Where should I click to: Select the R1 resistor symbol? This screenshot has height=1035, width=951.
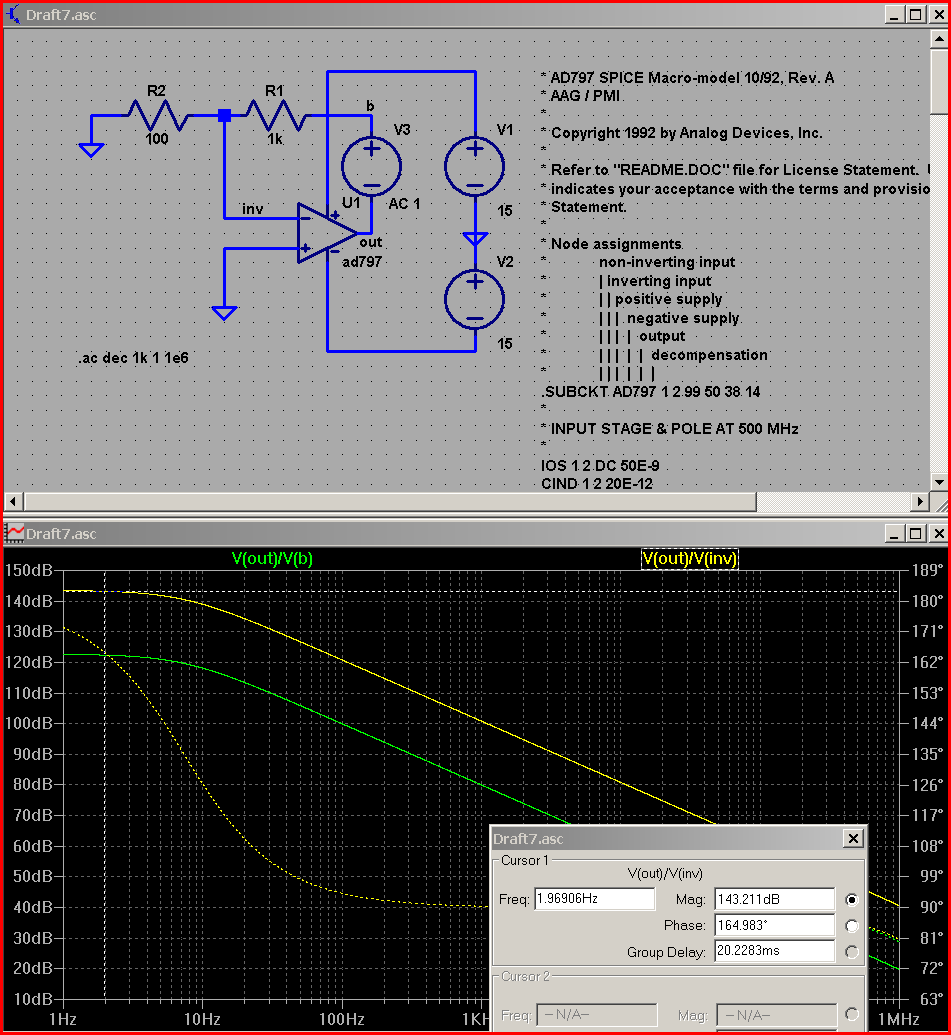point(275,116)
